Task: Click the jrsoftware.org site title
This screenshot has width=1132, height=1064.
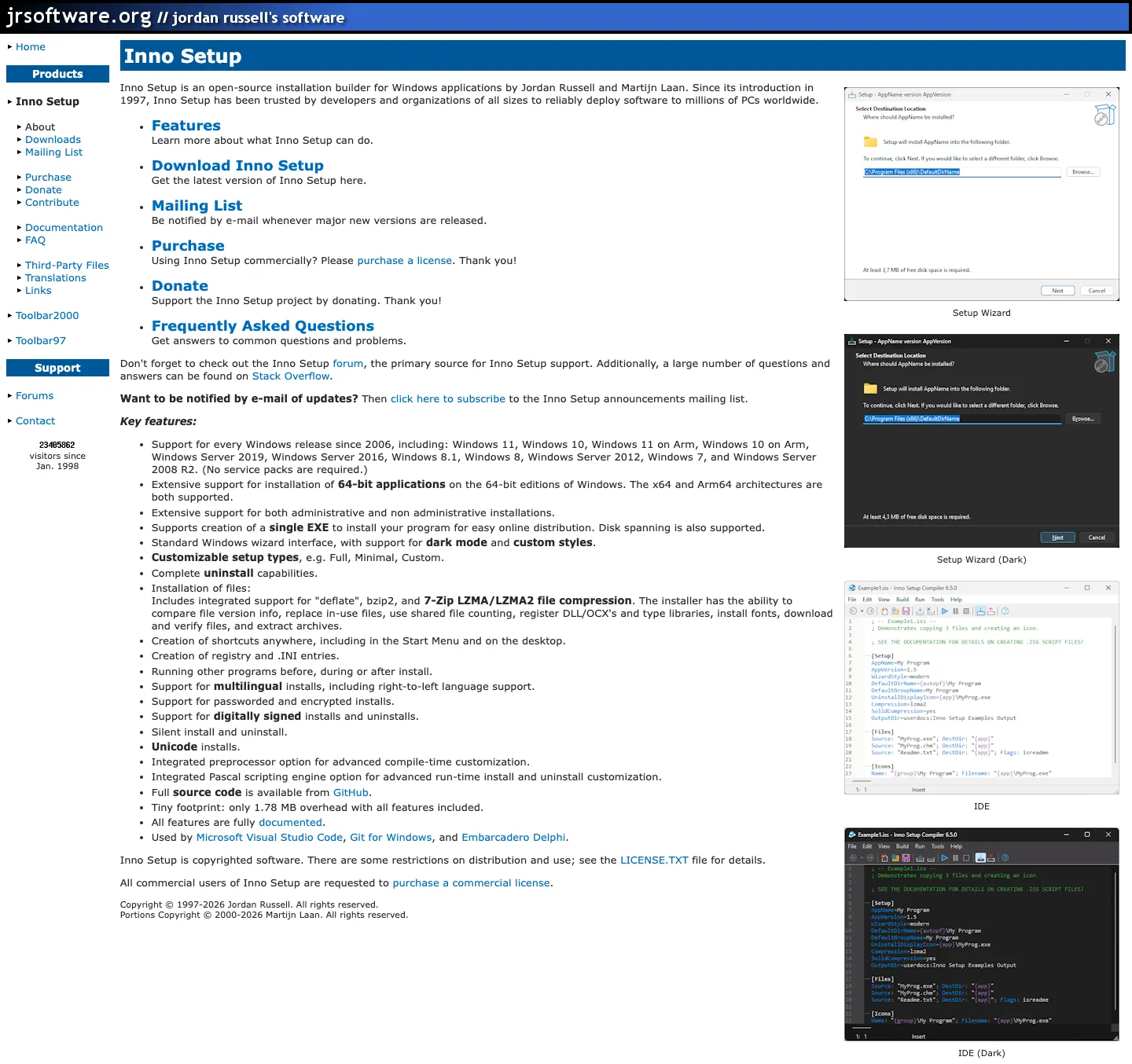Action: pyautogui.click(x=79, y=17)
